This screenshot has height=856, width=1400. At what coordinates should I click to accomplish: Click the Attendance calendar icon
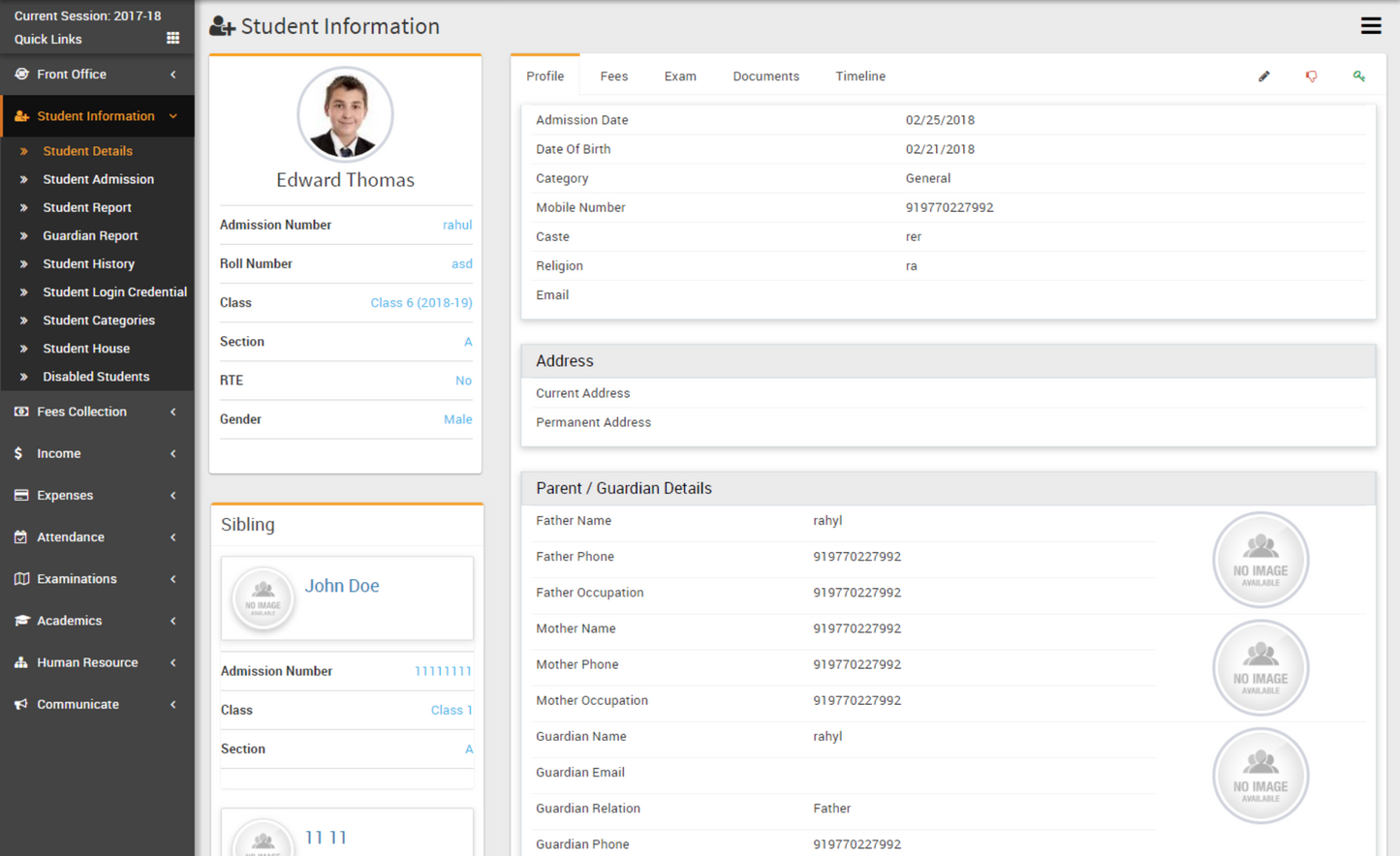coord(20,536)
